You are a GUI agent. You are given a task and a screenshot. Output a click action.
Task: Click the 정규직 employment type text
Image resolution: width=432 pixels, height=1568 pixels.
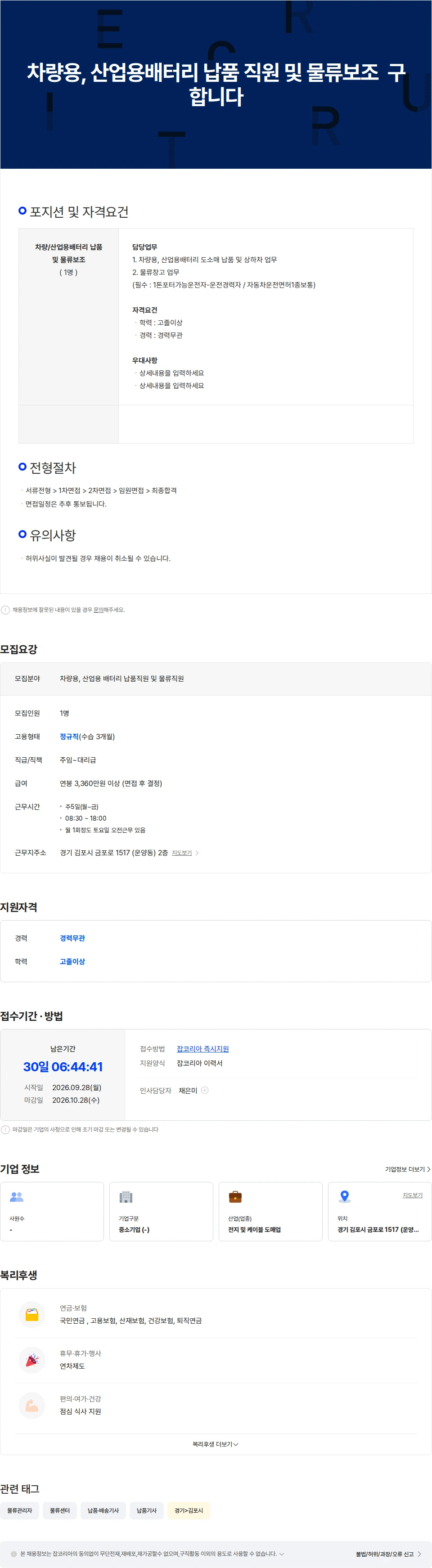(x=69, y=737)
